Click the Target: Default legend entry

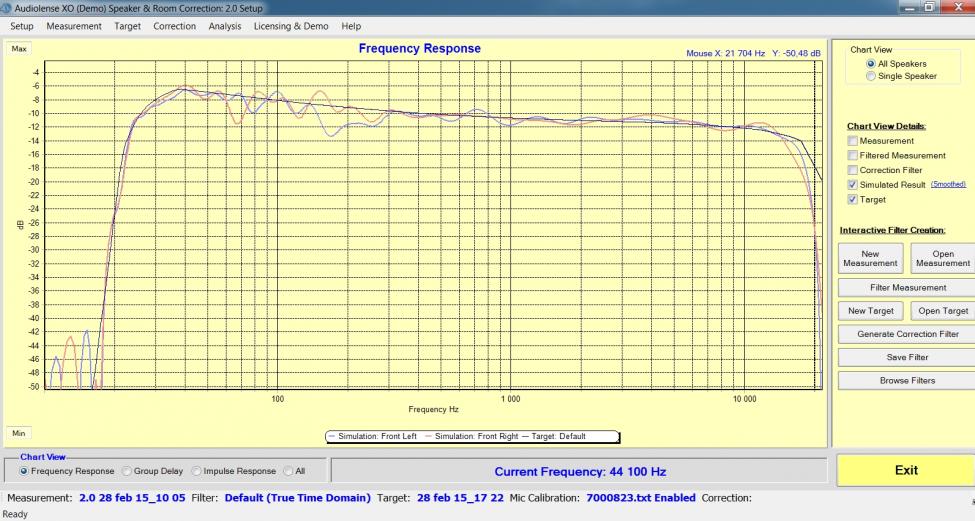click(x=553, y=436)
